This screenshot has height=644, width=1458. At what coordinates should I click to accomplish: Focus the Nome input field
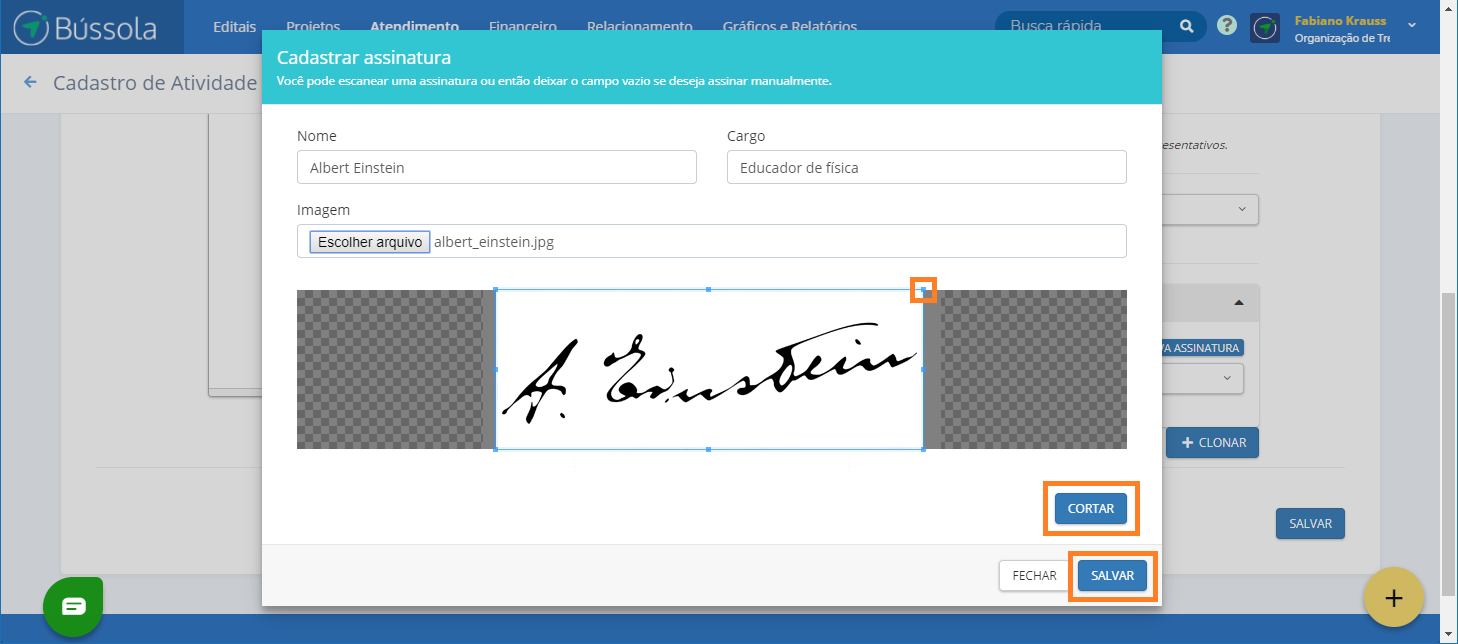[497, 167]
